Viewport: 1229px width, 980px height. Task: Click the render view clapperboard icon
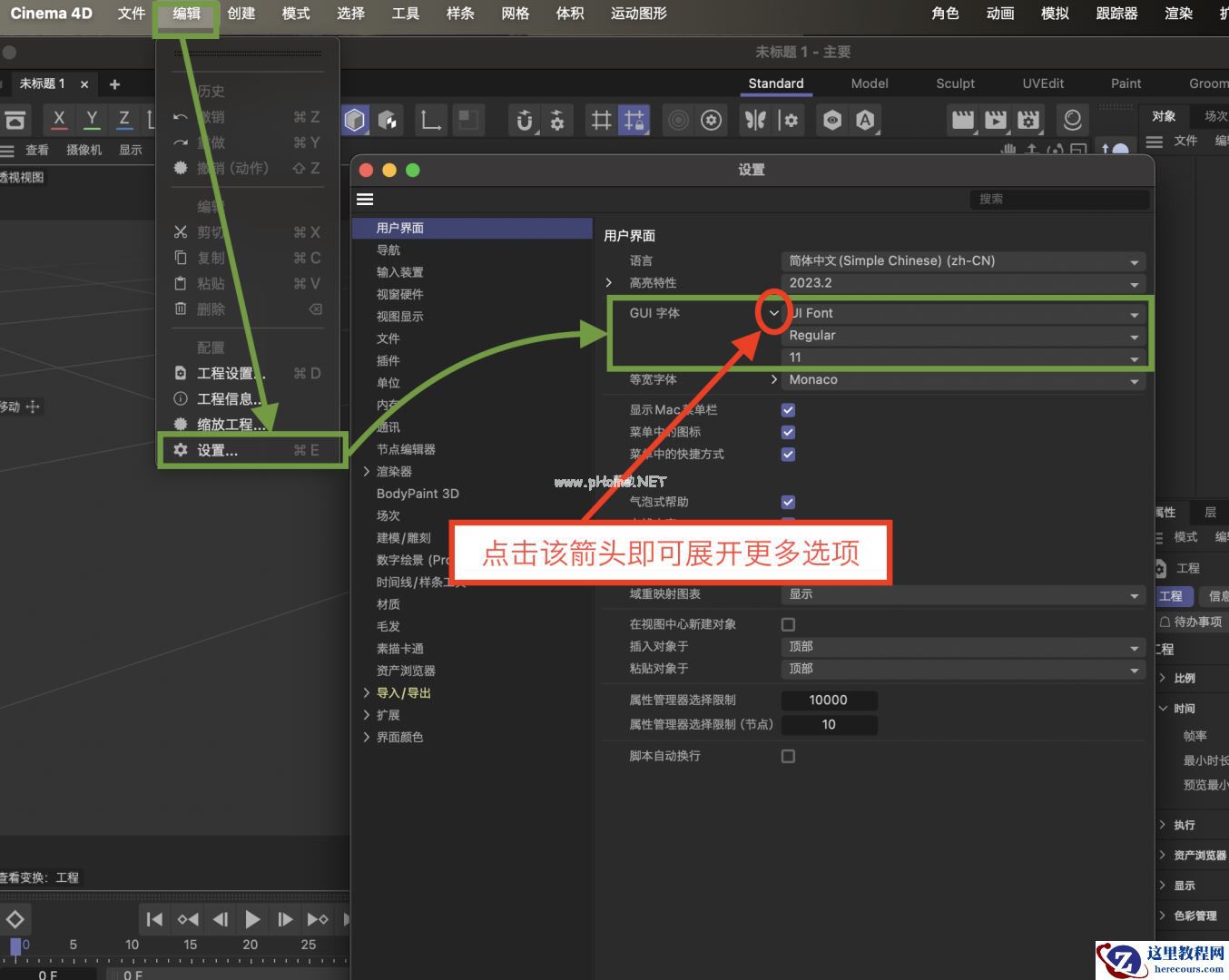tap(962, 120)
